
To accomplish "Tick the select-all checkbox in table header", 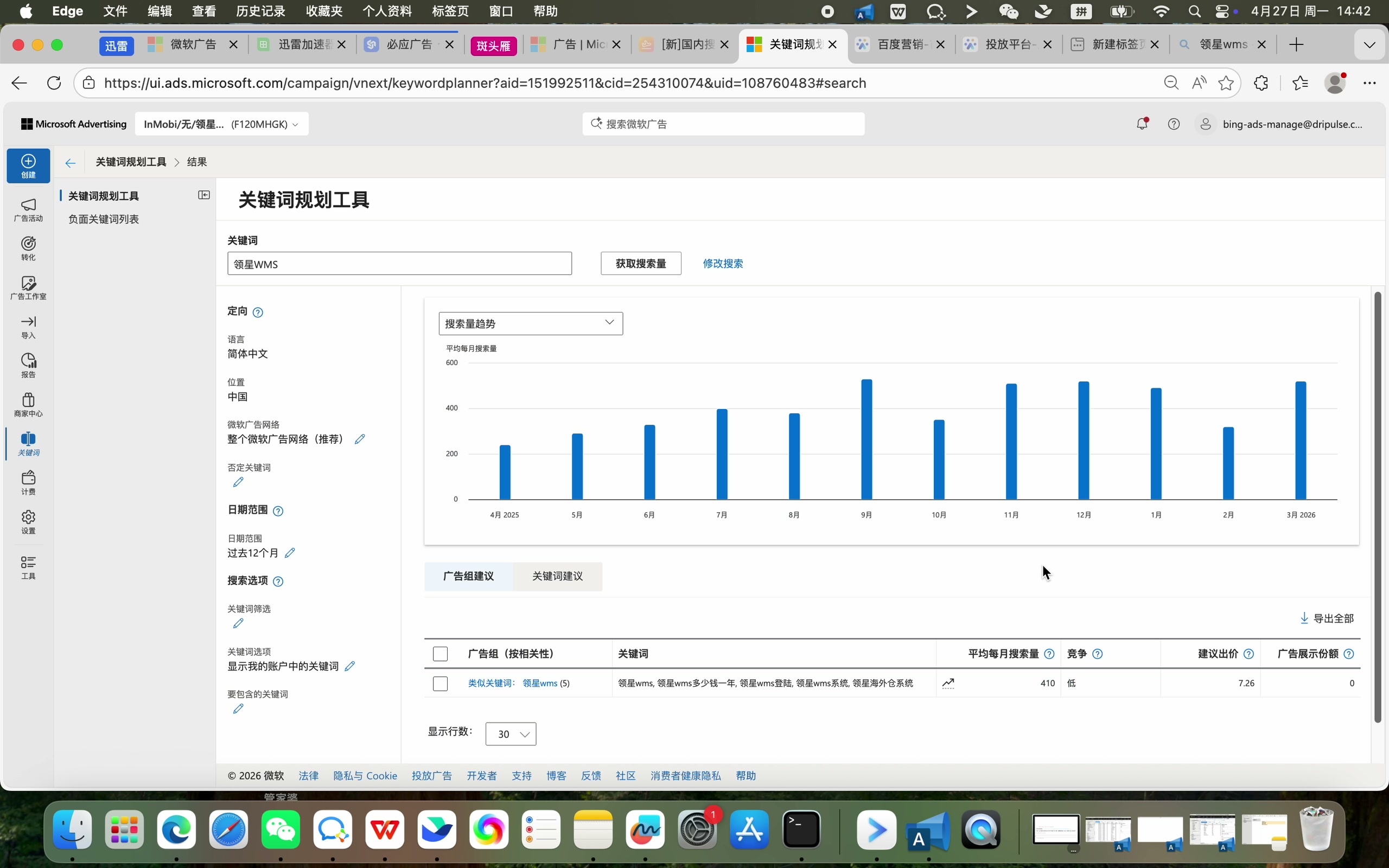I will point(440,654).
